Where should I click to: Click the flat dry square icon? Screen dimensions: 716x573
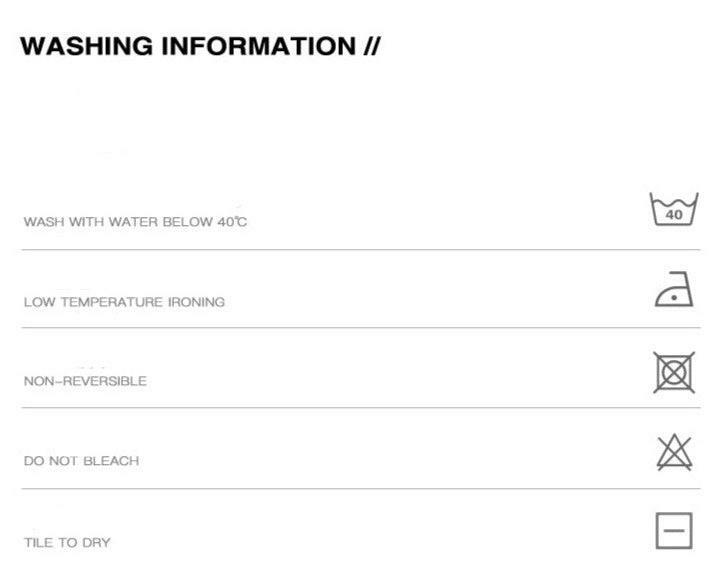[x=674, y=531]
